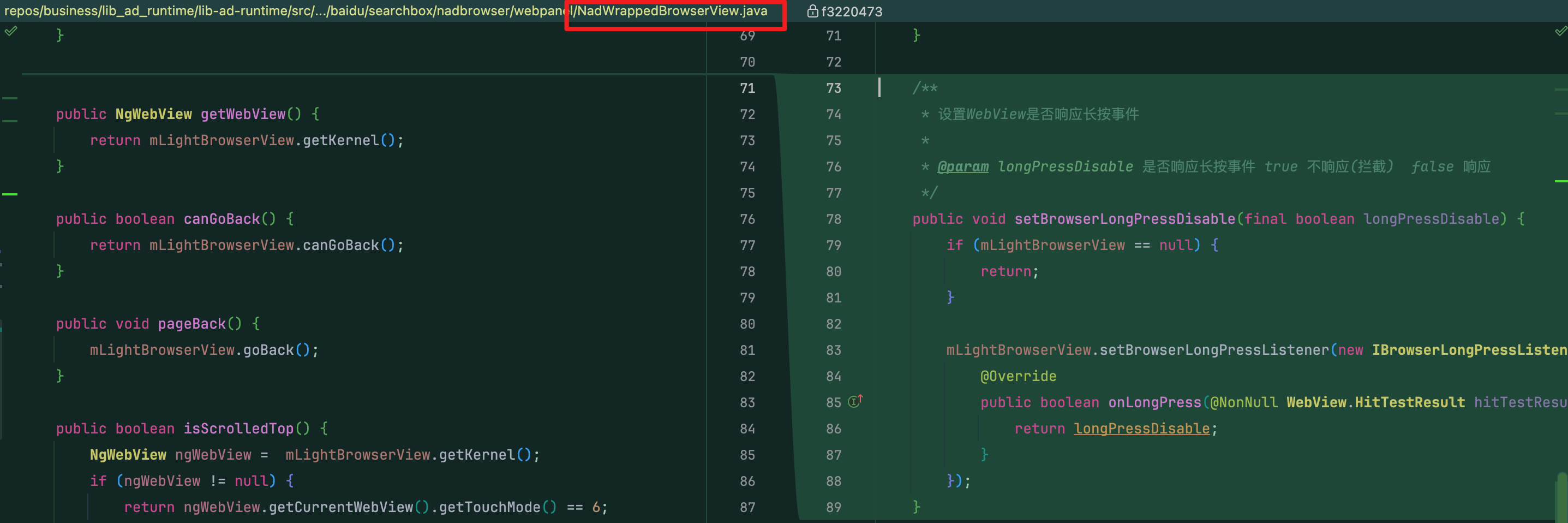
Task: Select revision label f3220473
Action: (852, 11)
